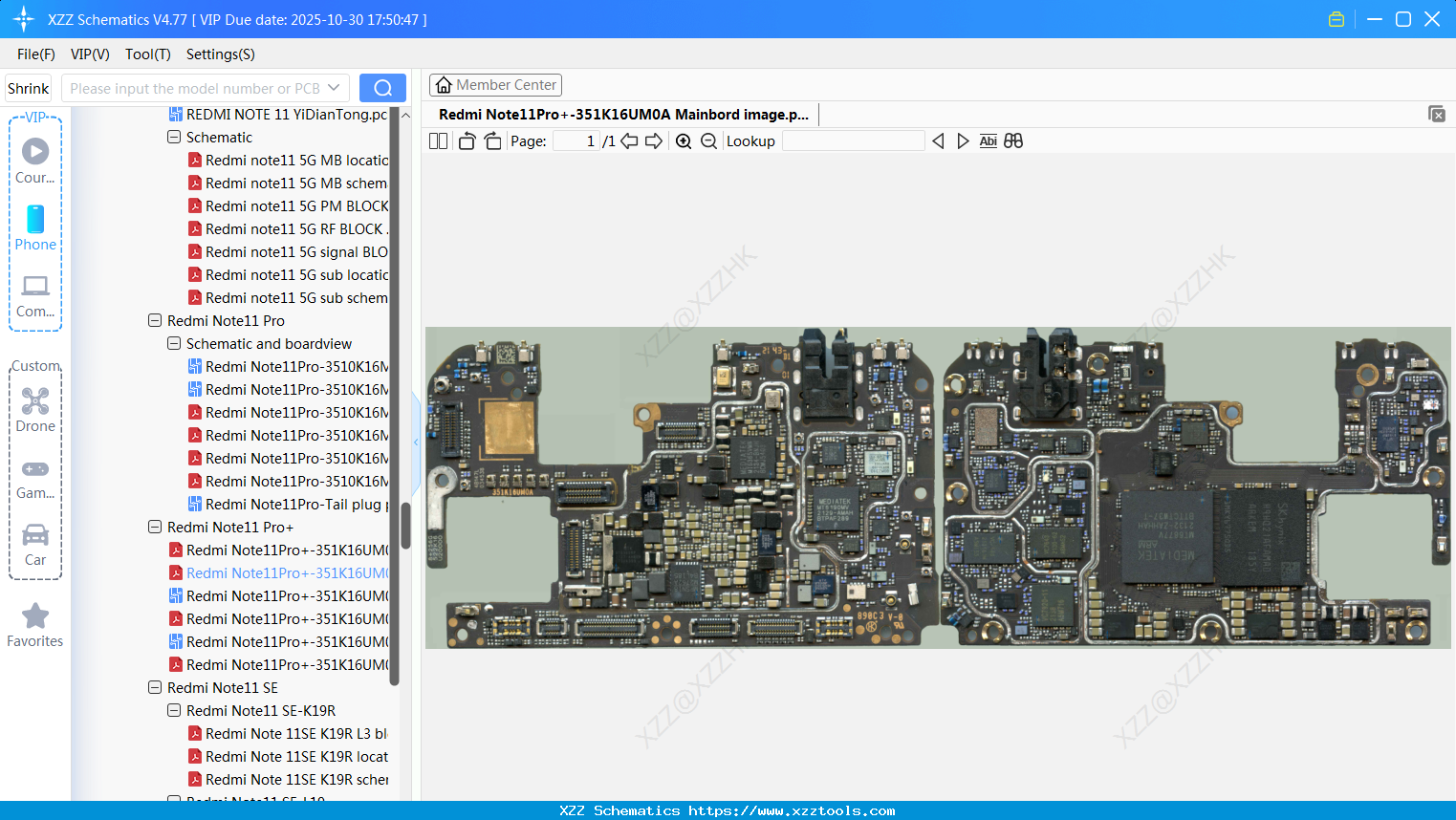Collapse the Schematic and boardview section
This screenshot has height=820, width=1456.
[173, 343]
